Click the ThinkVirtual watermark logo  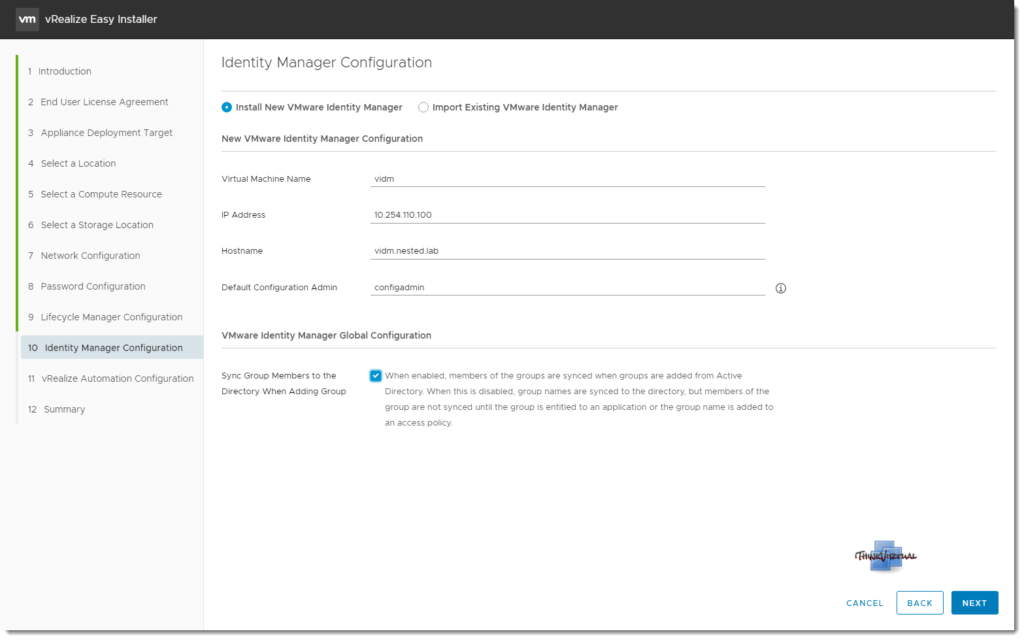pos(886,556)
